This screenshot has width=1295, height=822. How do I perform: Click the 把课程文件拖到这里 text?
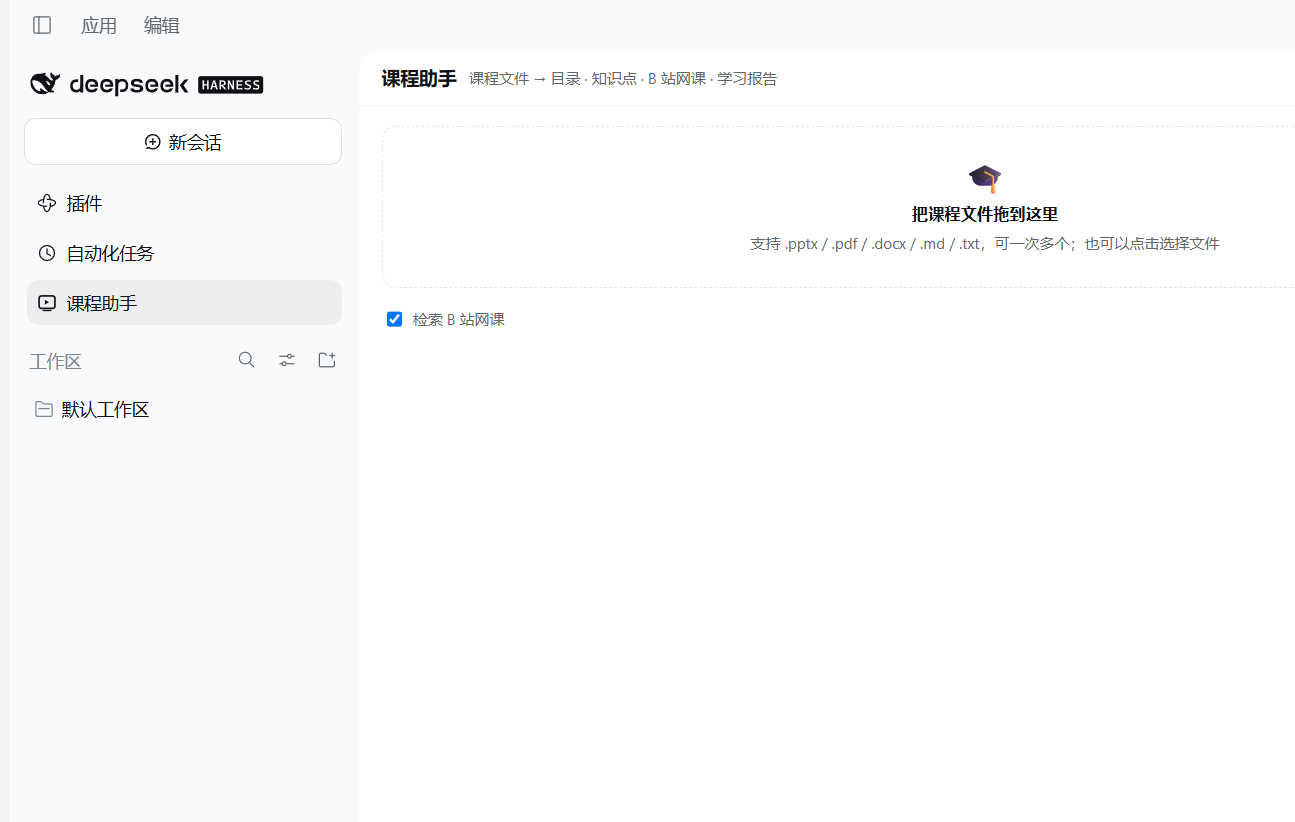[x=985, y=215]
